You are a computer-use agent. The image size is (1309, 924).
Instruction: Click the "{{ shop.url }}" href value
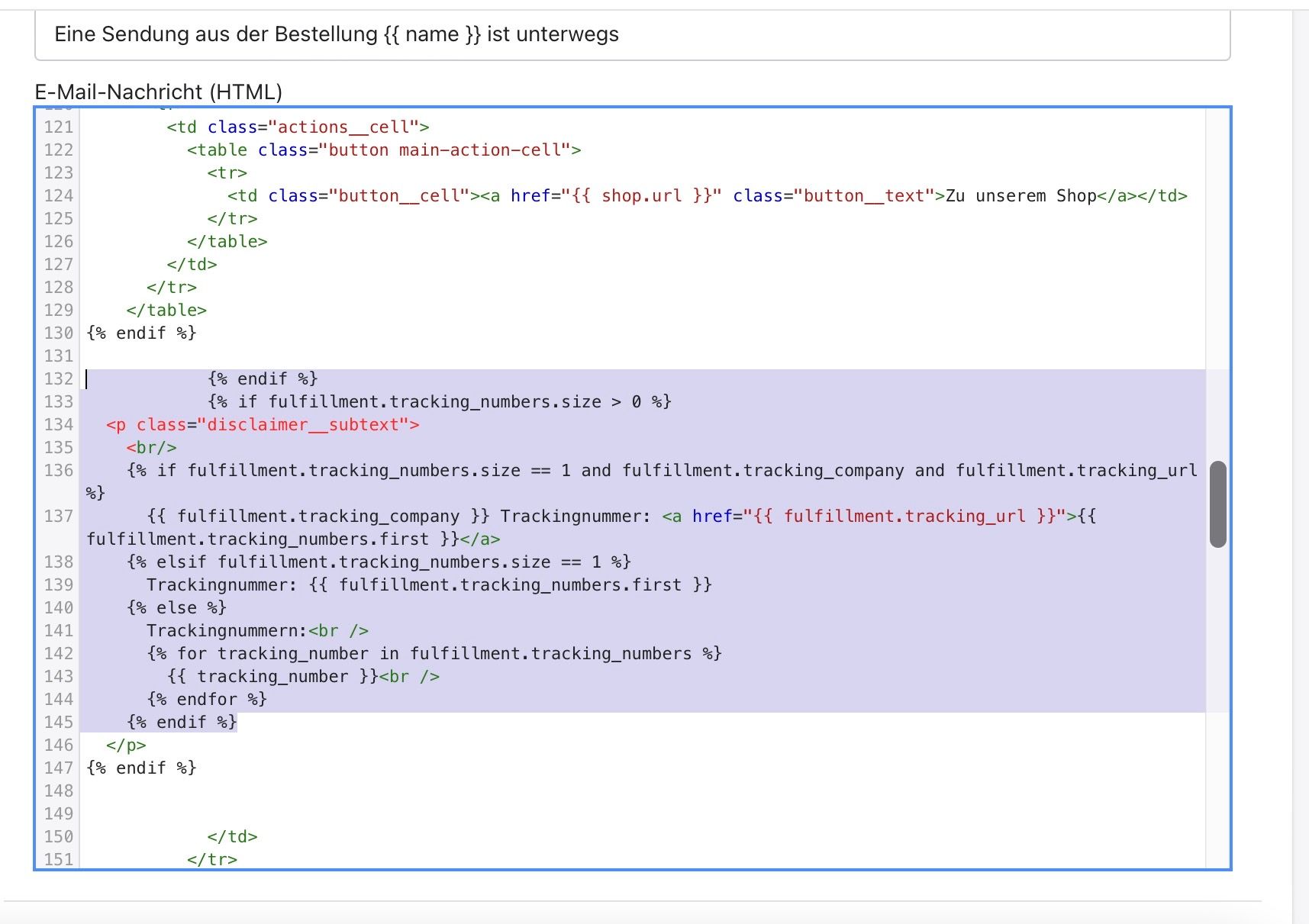tap(641, 196)
